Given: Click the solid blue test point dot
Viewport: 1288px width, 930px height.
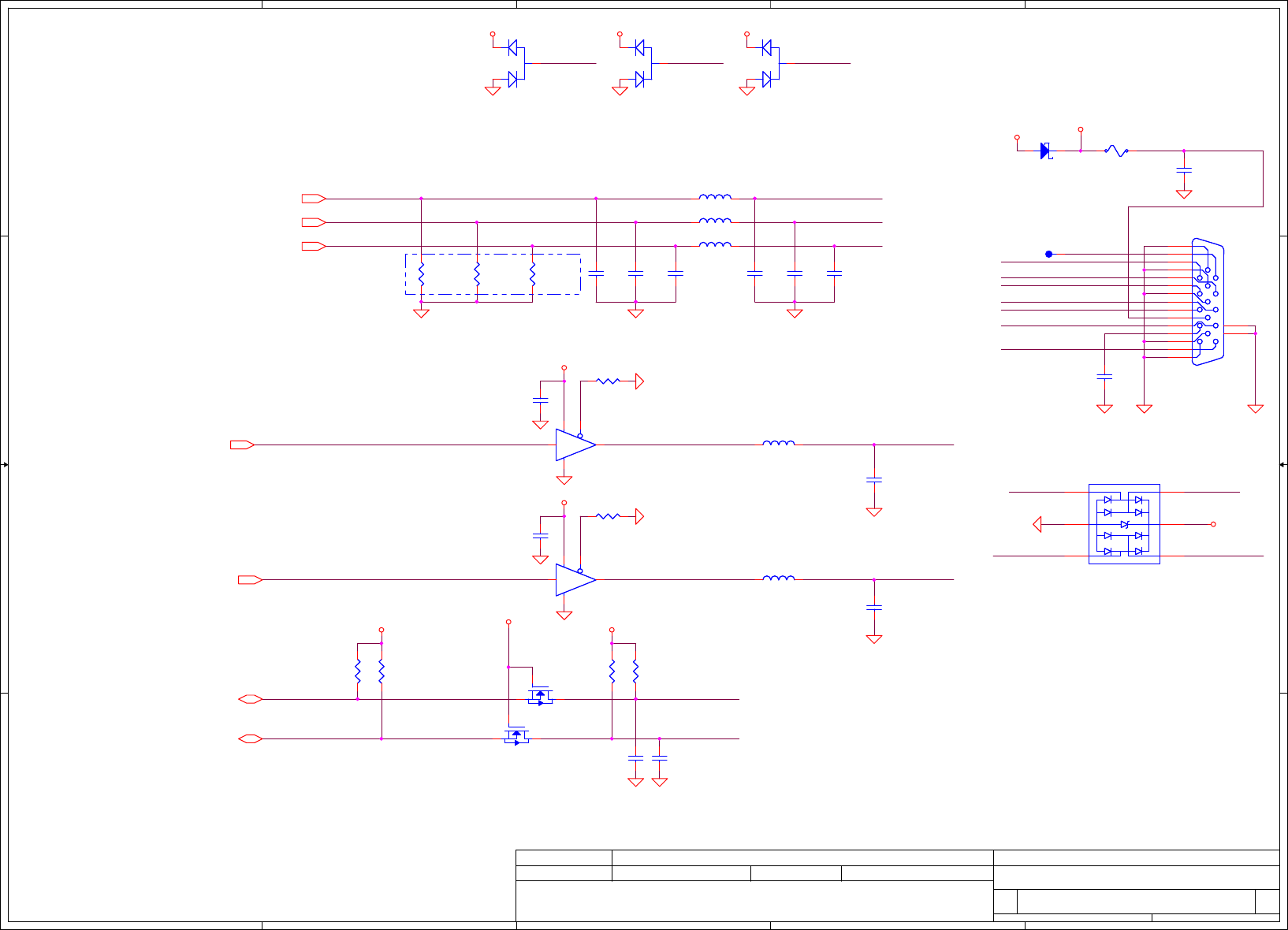Looking at the screenshot, I should point(1049,254).
